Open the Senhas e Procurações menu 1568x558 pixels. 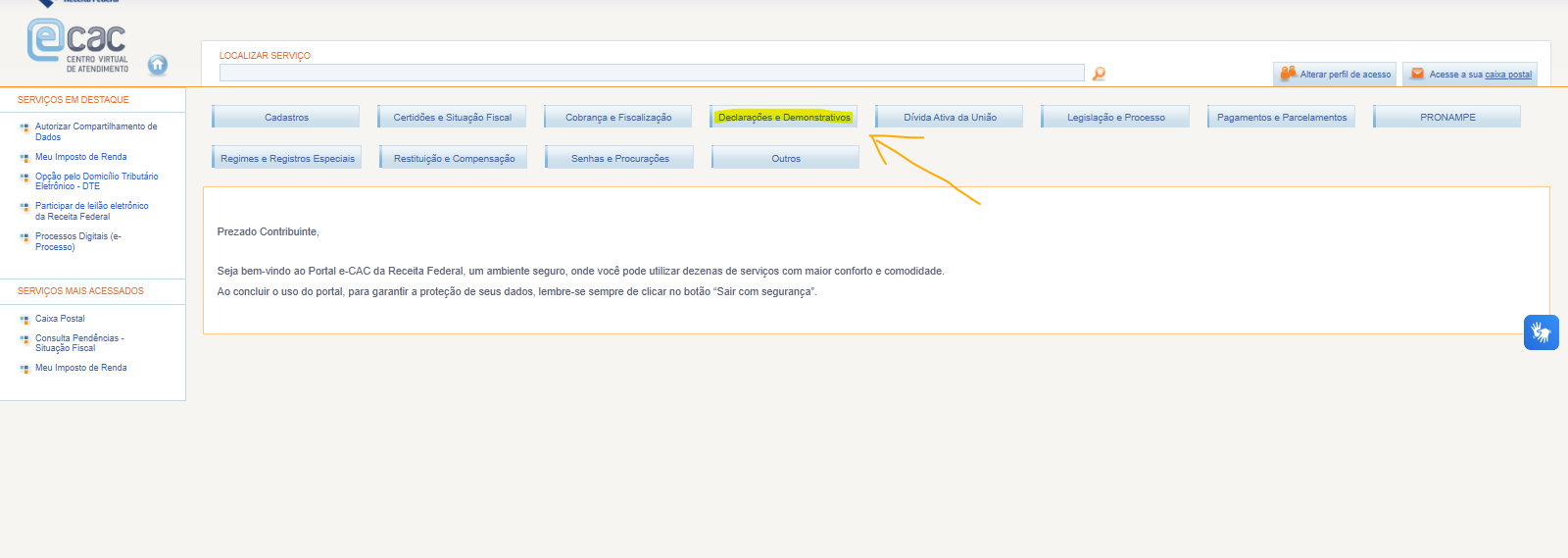point(619,159)
